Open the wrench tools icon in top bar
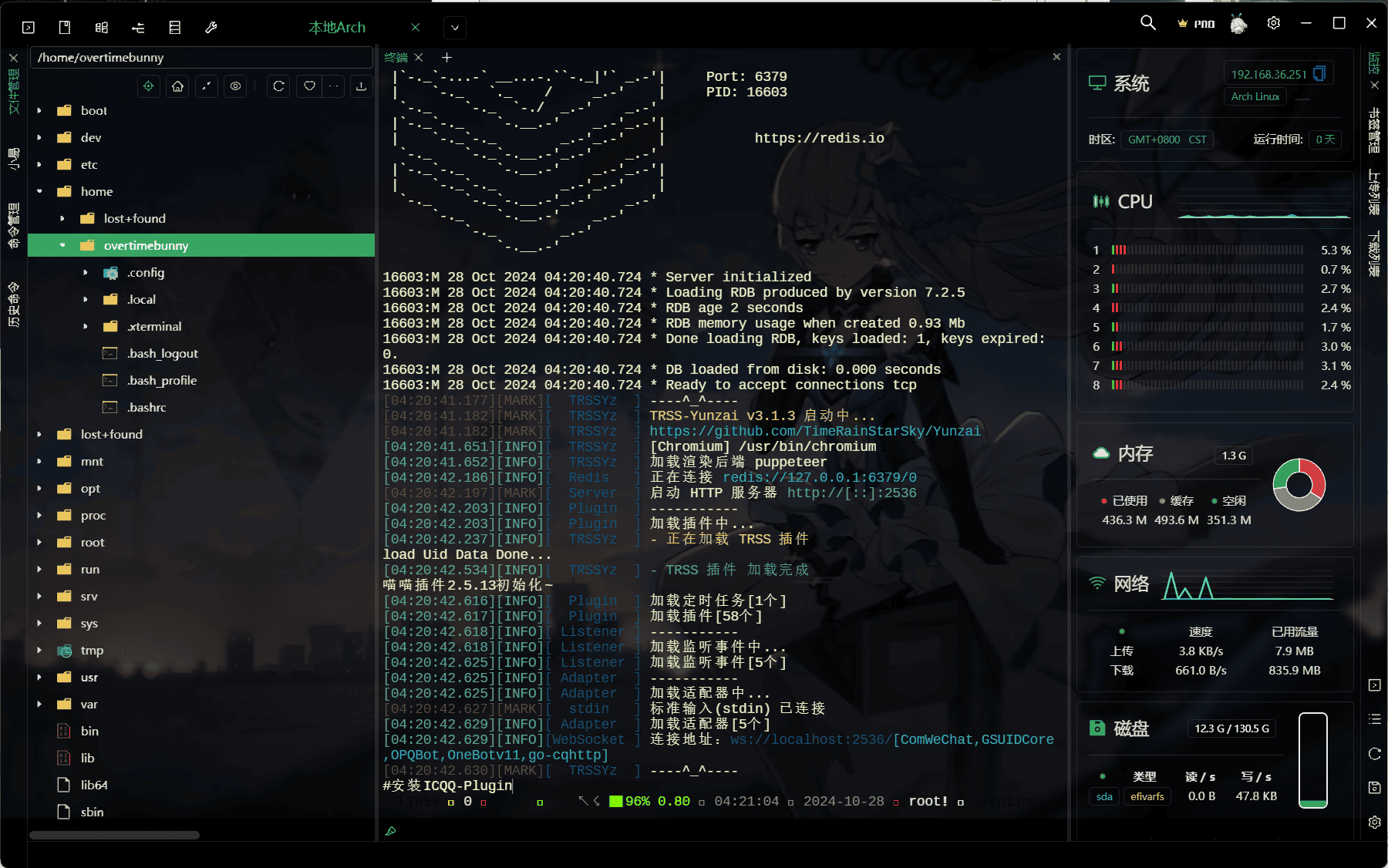This screenshot has width=1388, height=868. pos(211,28)
